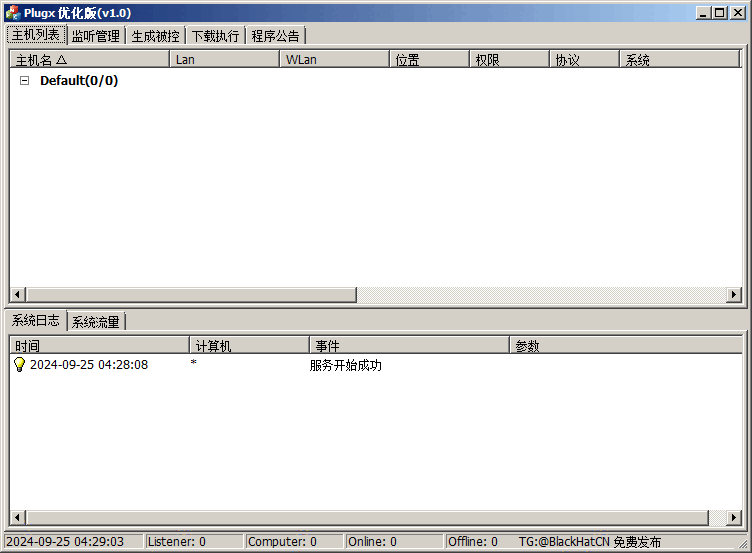Image resolution: width=752 pixels, height=553 pixels.
Task: Sort log by 时间 column header
Action: pyautogui.click(x=99, y=346)
